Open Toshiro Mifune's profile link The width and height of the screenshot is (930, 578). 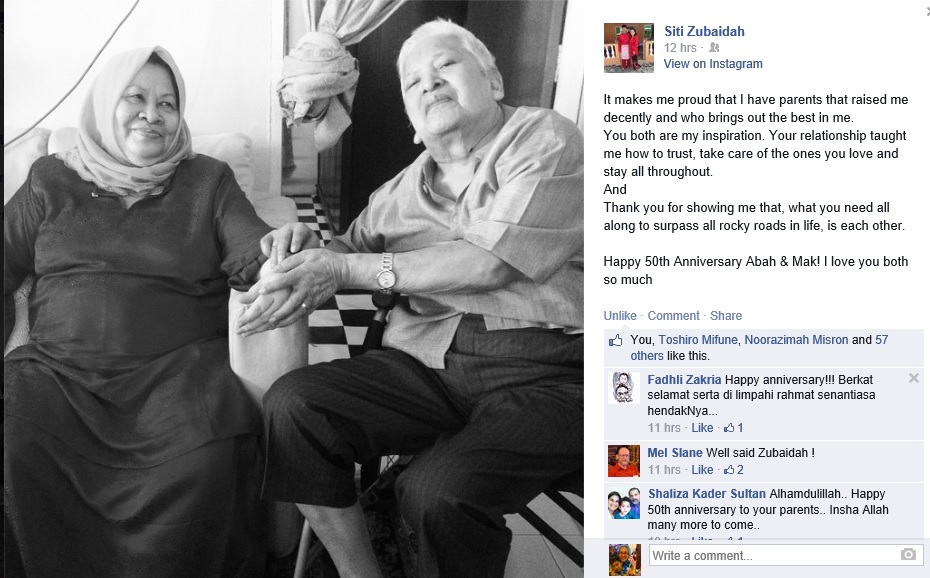pos(698,340)
